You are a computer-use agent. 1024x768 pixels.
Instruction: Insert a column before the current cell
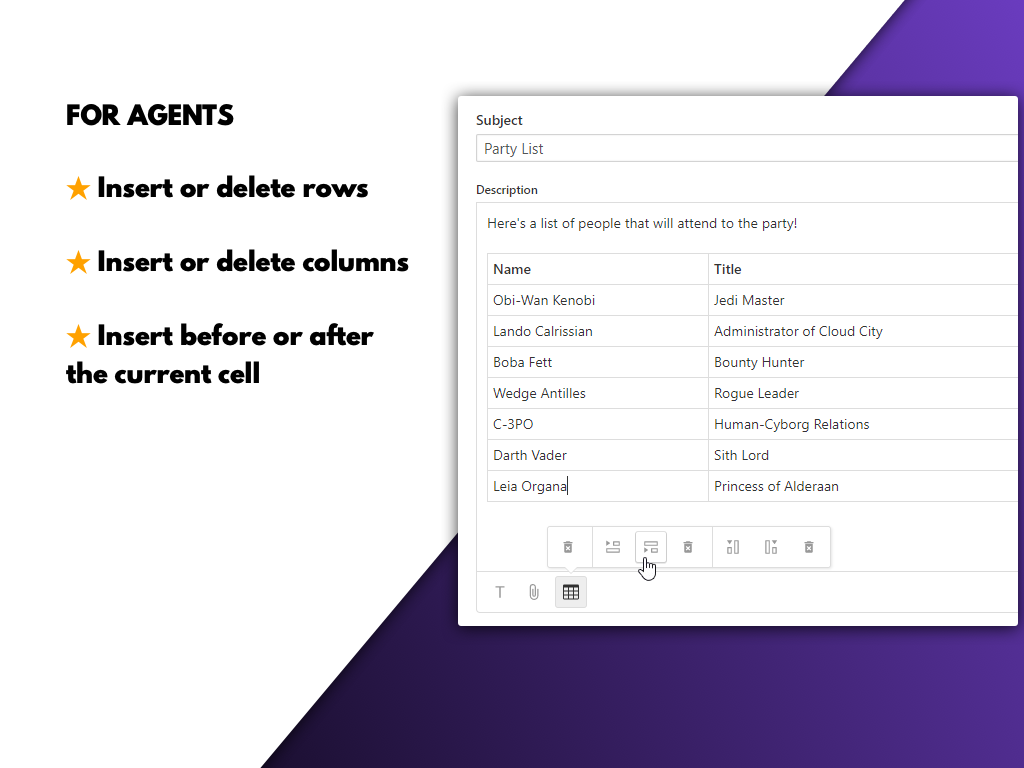click(x=733, y=547)
